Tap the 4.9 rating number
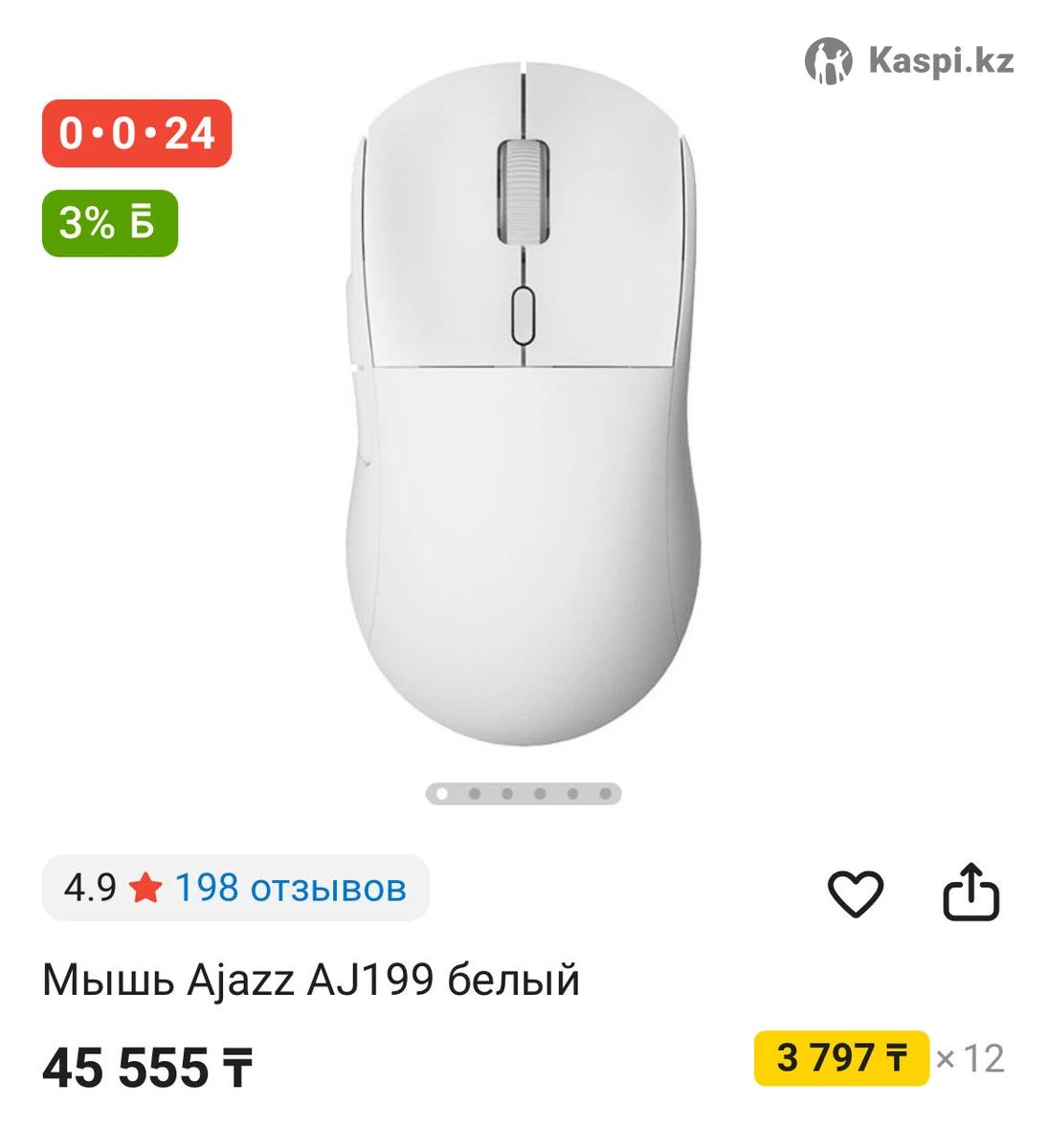Screen dimensions: 1048x1148 click(90, 889)
